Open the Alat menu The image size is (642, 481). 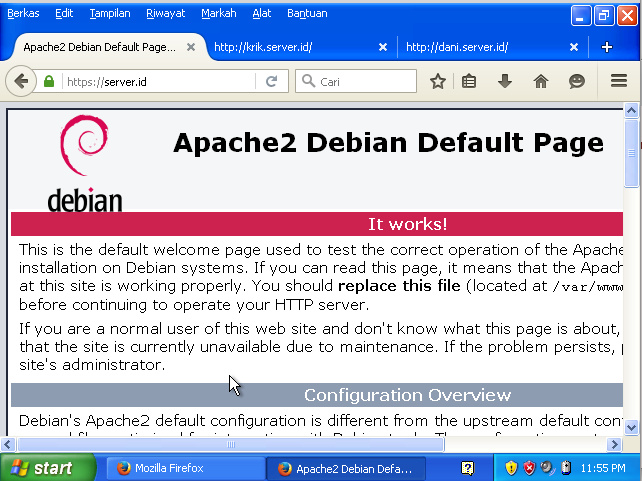(262, 14)
